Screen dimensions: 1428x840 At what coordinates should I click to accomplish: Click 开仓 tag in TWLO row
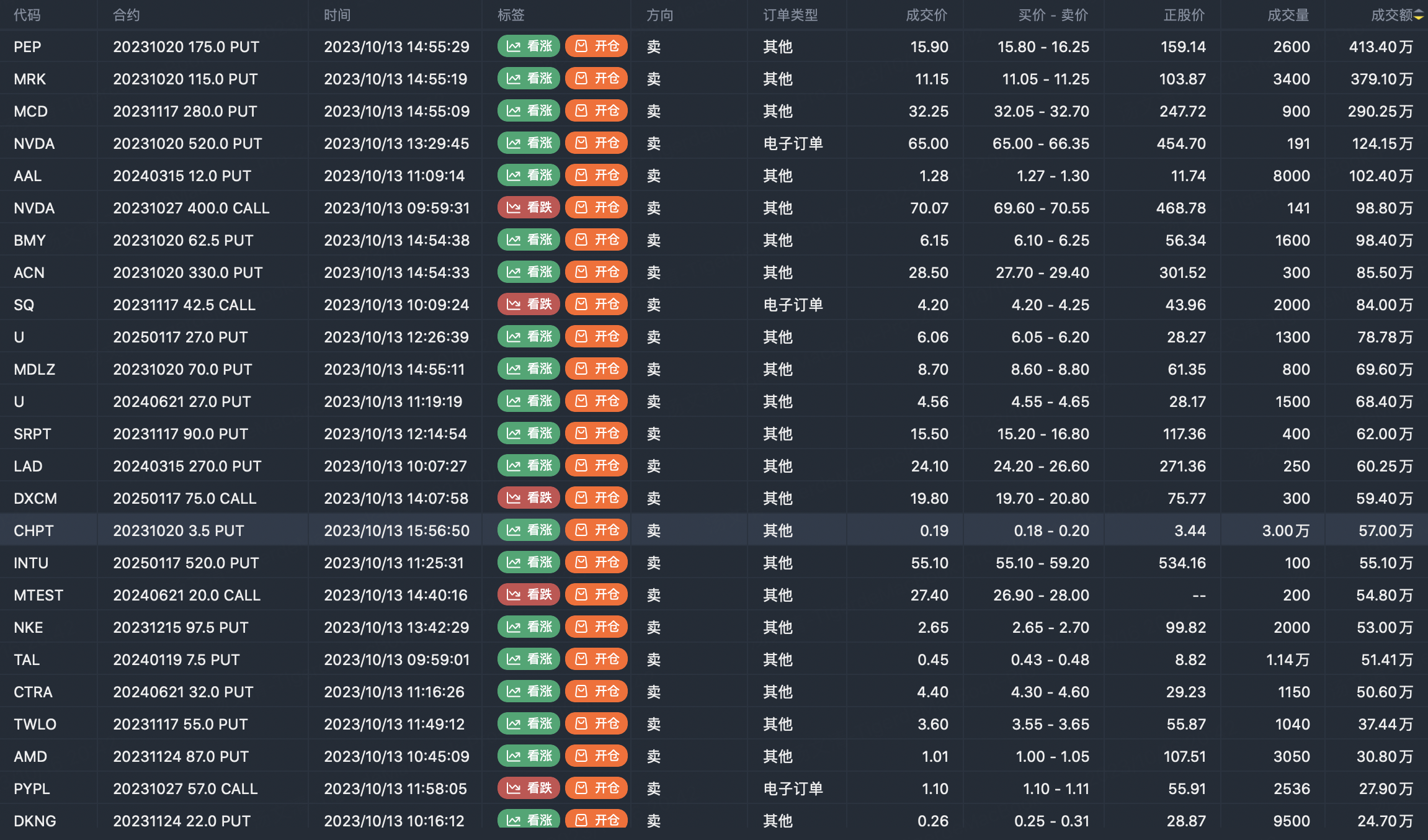(x=597, y=724)
